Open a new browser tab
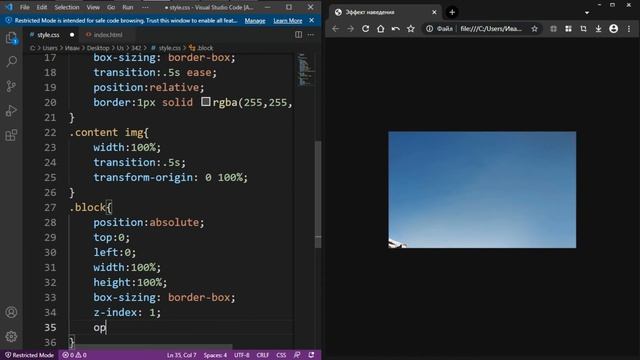The height and width of the screenshot is (360, 640). 452,12
